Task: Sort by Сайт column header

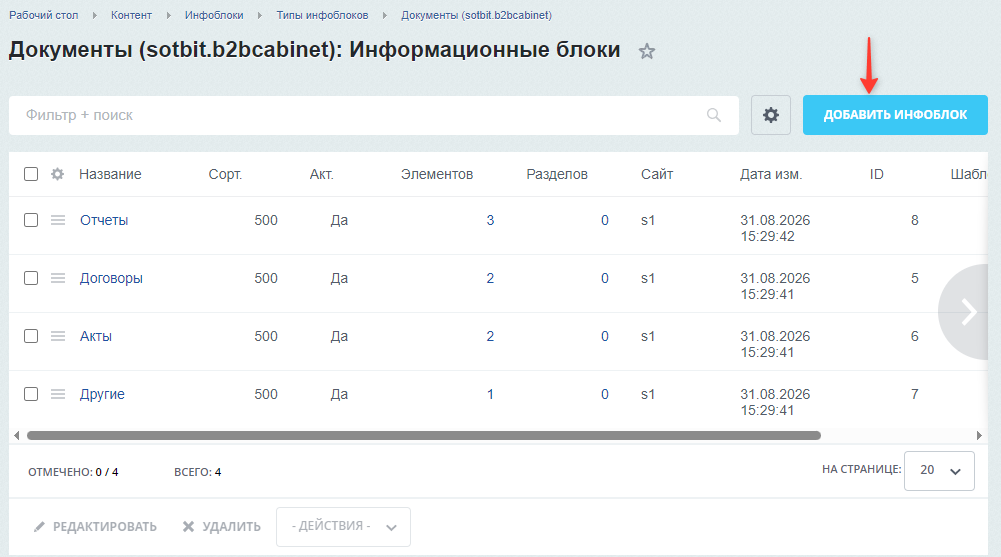Action: [657, 174]
